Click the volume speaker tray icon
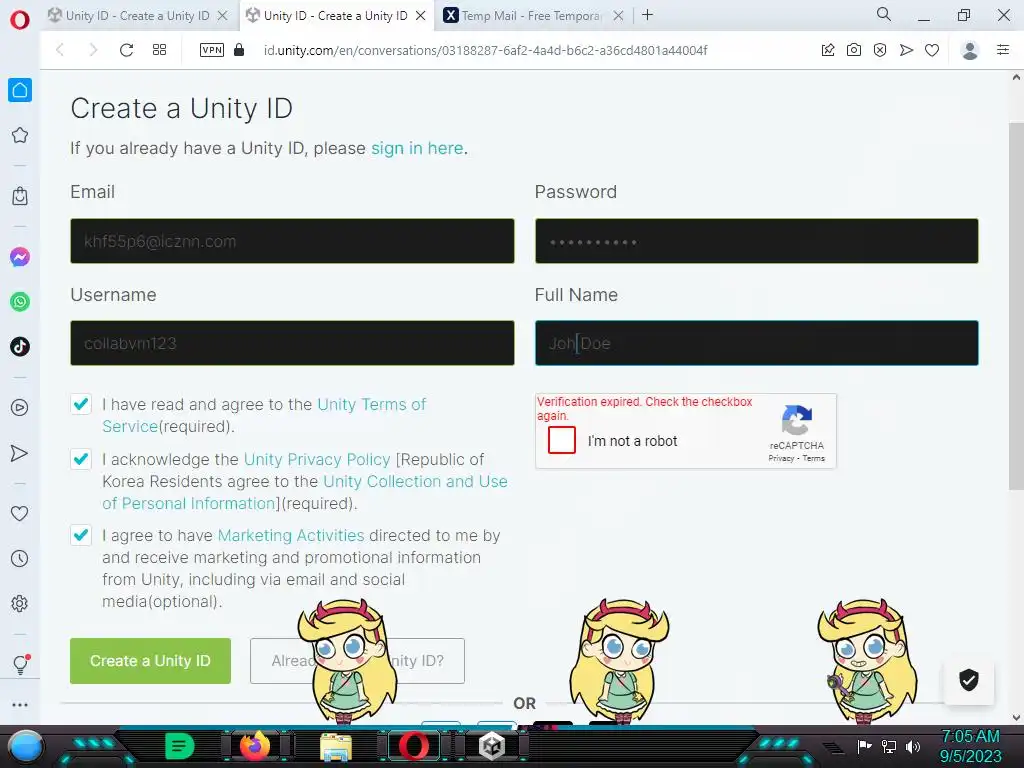This screenshot has height=768, width=1024. pos(913,746)
